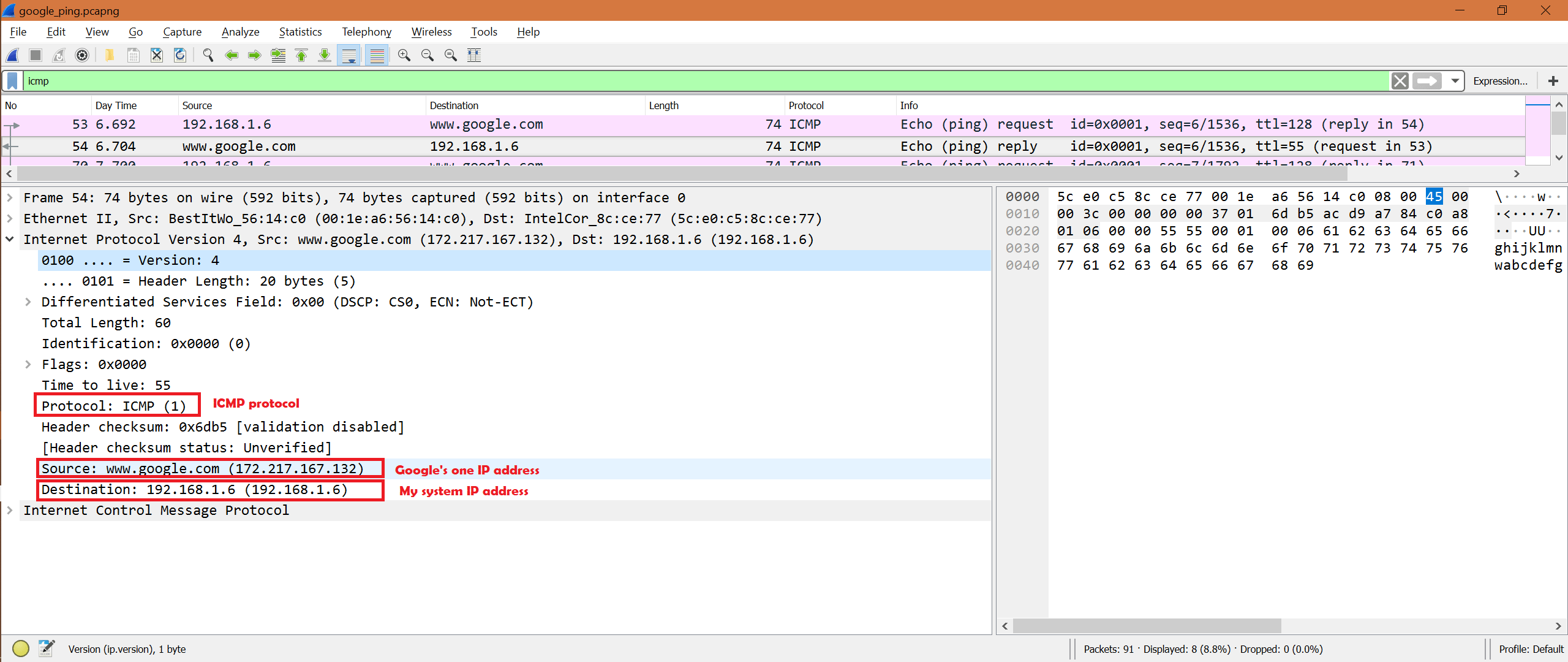This screenshot has width=1568, height=662.
Task: Open the Telephony menu
Action: click(x=366, y=31)
